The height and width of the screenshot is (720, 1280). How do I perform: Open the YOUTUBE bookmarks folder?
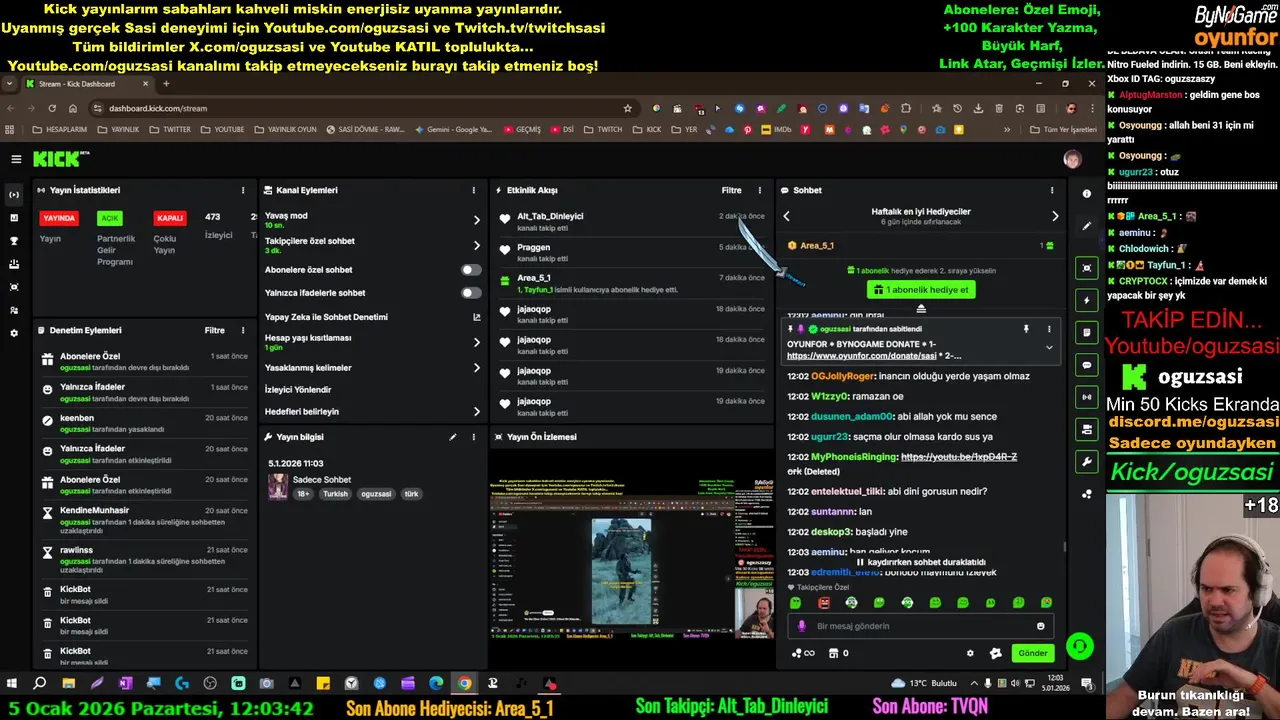(x=222, y=129)
